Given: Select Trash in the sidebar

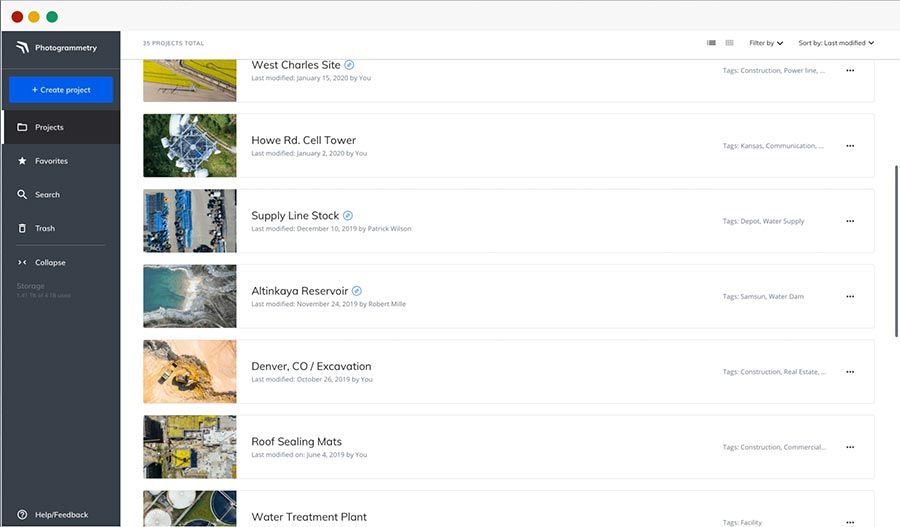Looking at the screenshot, I should point(61,228).
